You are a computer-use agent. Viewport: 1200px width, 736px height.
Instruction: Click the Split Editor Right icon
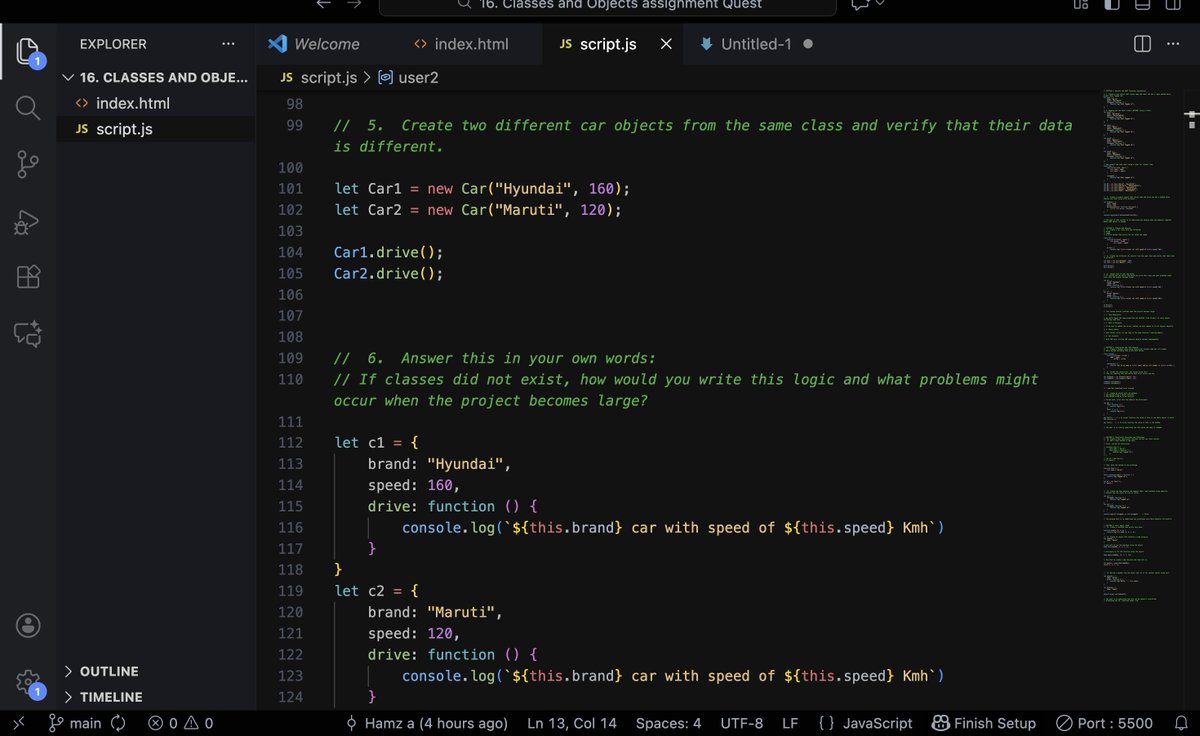click(1142, 44)
